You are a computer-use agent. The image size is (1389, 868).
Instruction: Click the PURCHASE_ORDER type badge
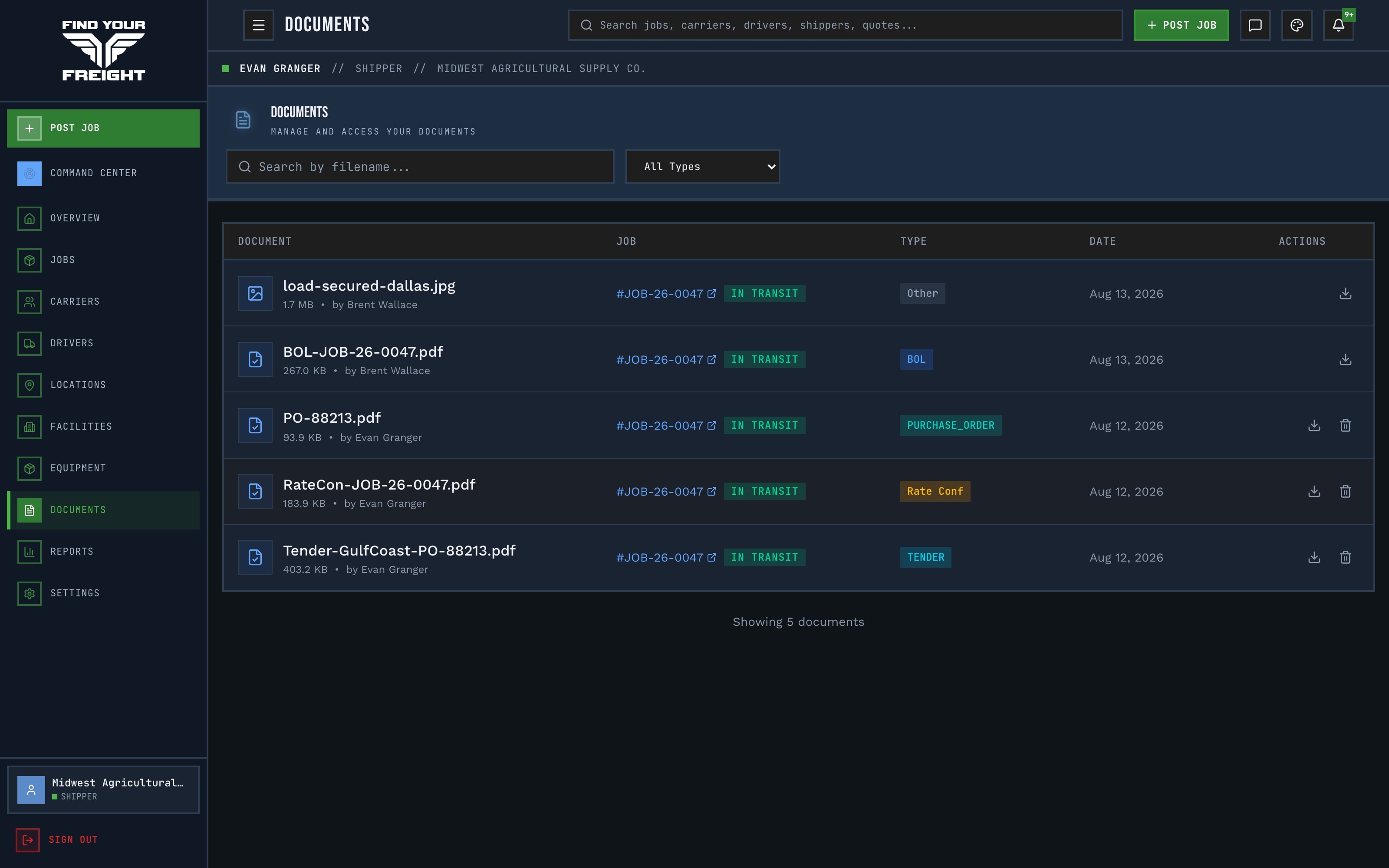(951, 425)
